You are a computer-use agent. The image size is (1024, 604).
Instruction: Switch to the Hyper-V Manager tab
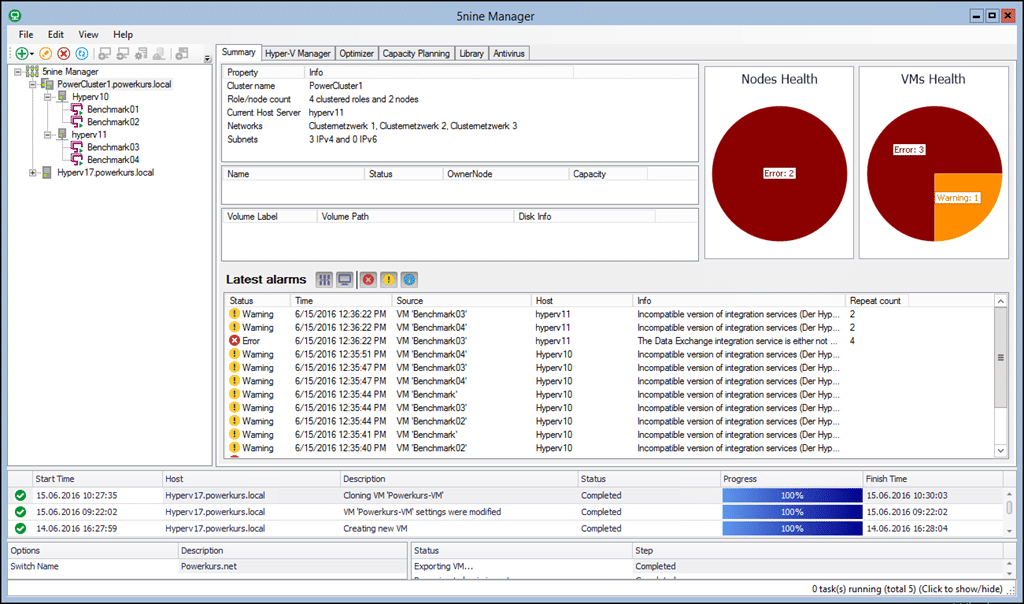(x=298, y=54)
